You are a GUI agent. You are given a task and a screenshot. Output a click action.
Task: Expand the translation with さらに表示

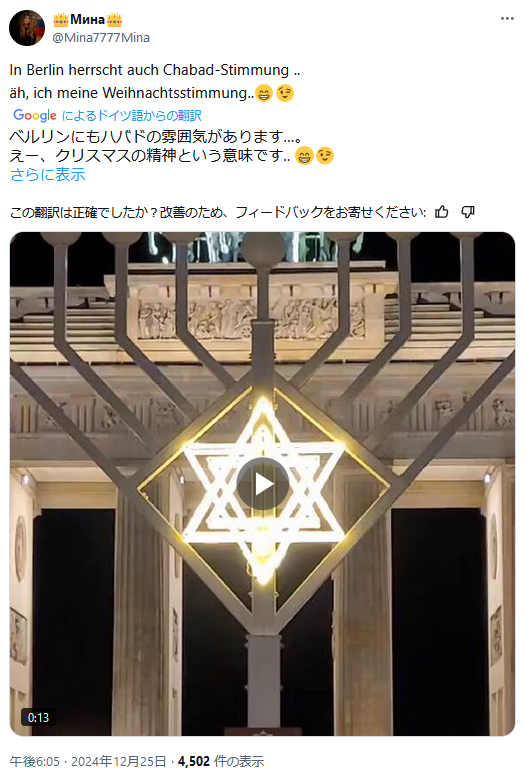pos(48,175)
